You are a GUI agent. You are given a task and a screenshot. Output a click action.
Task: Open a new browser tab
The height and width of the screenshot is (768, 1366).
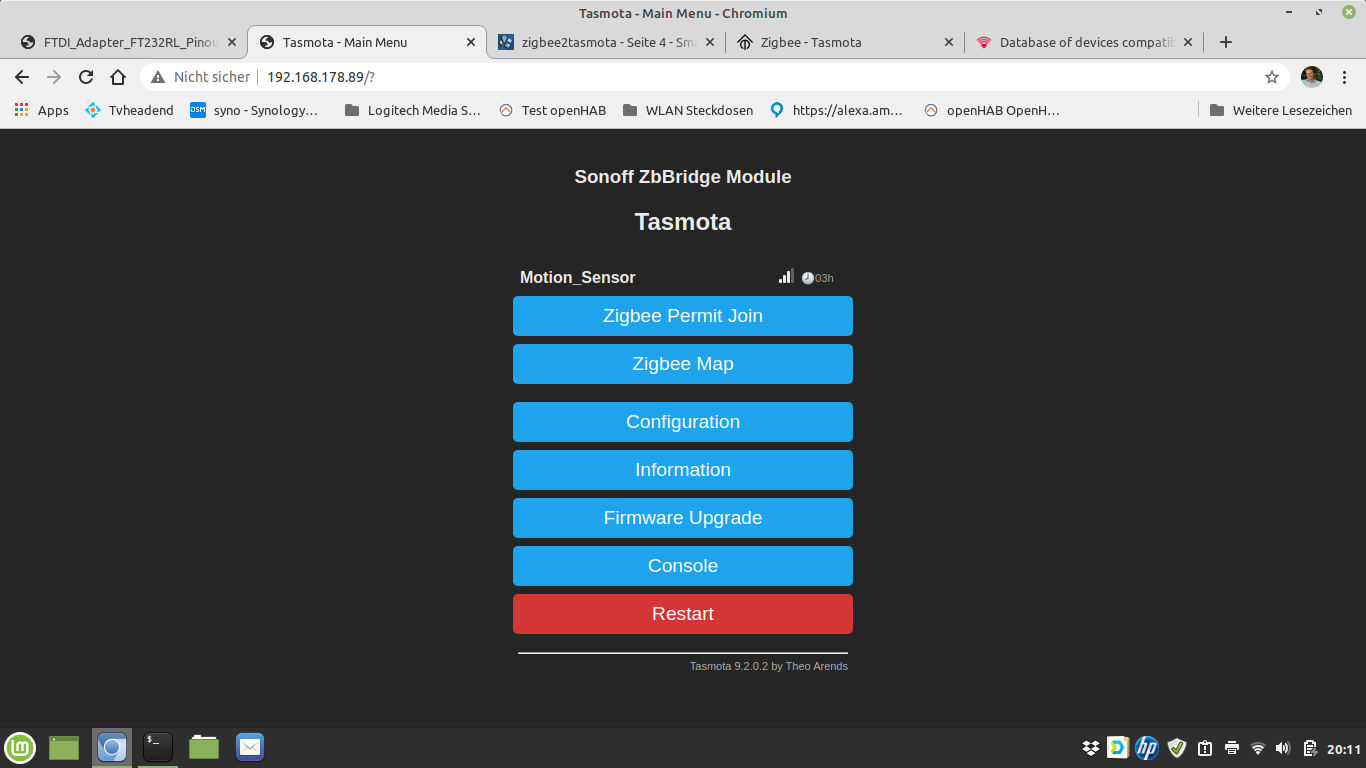(x=1226, y=42)
